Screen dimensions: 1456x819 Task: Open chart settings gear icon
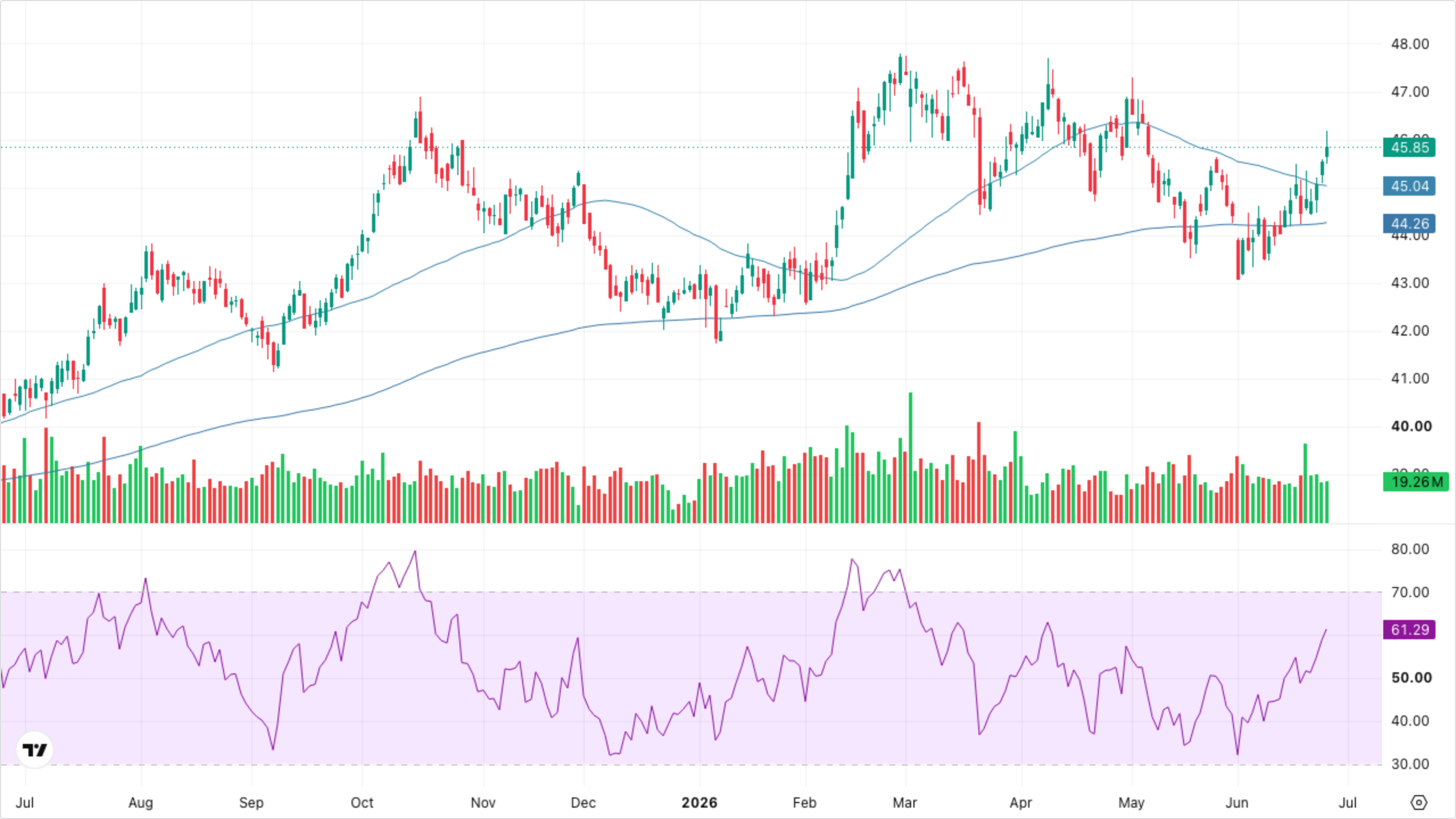1419,803
